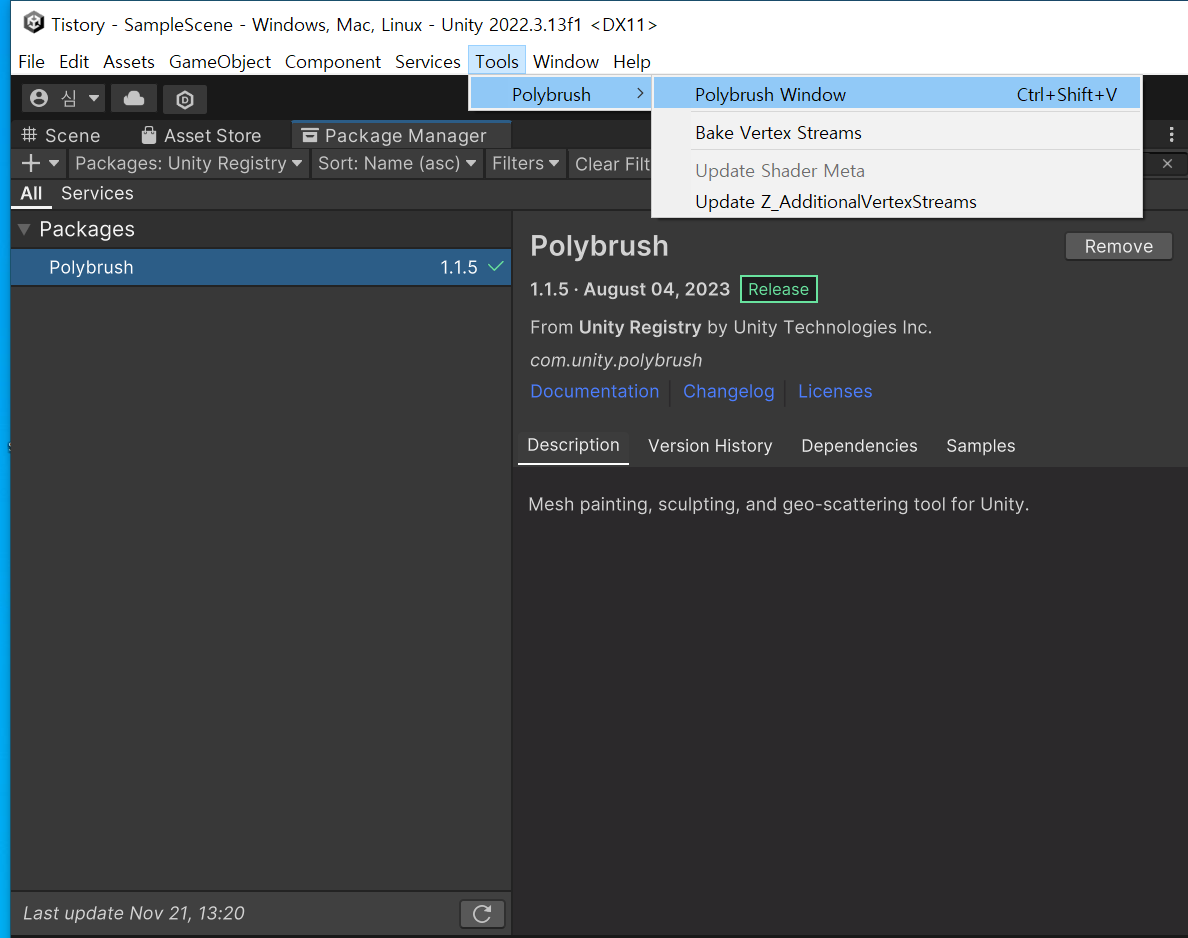Click the Unity Version Control icon

[x=184, y=99]
